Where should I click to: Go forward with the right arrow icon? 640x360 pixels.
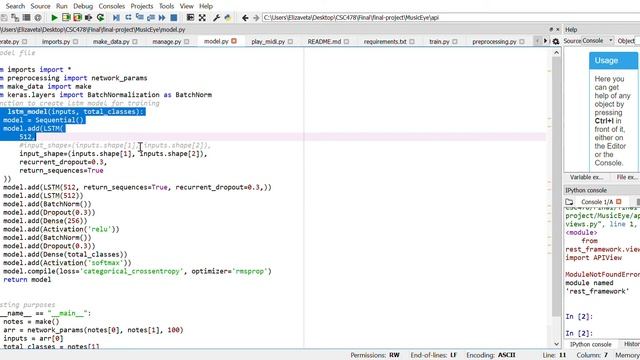coord(256,18)
